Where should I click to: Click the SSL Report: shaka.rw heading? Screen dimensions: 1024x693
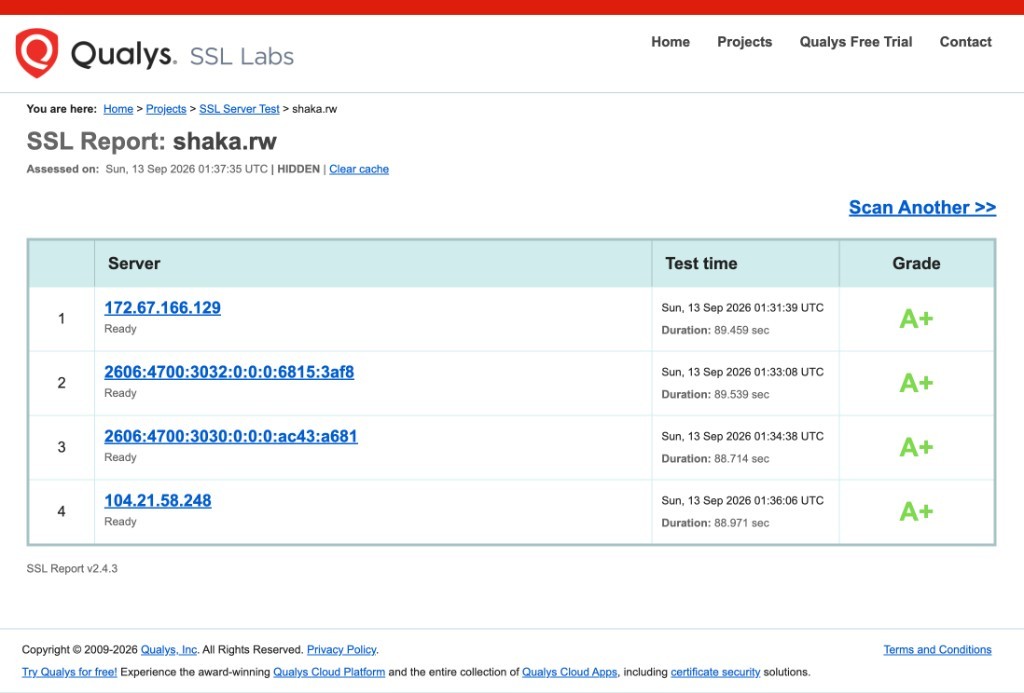[152, 141]
